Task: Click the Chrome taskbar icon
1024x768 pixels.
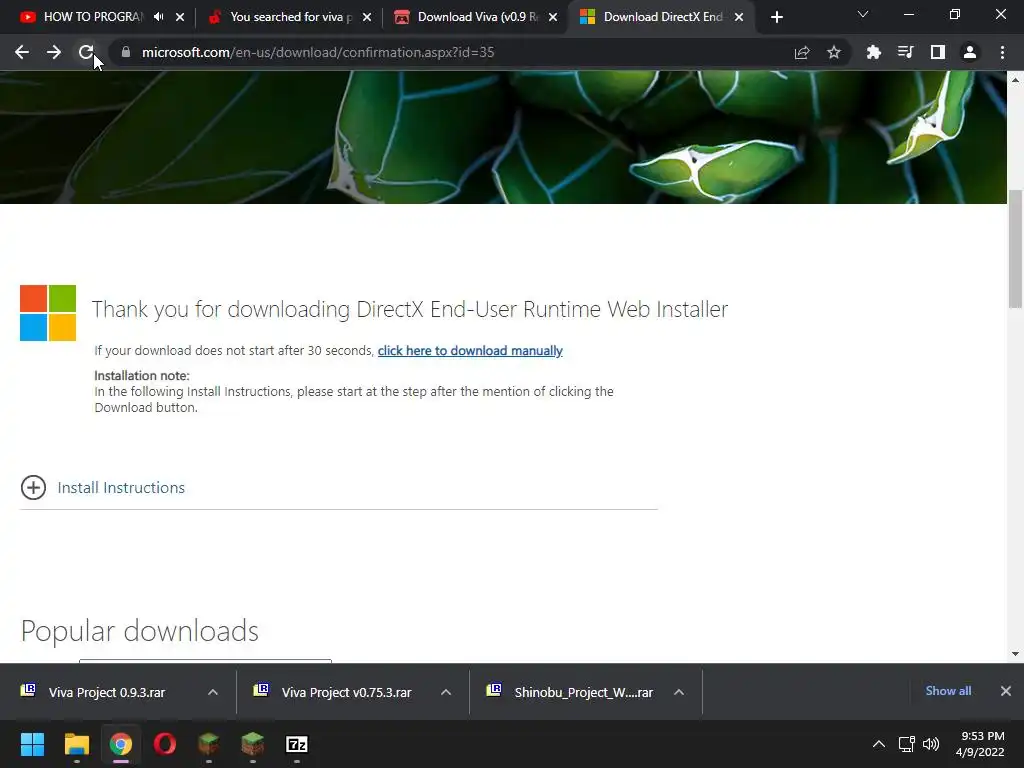Action: [121, 744]
